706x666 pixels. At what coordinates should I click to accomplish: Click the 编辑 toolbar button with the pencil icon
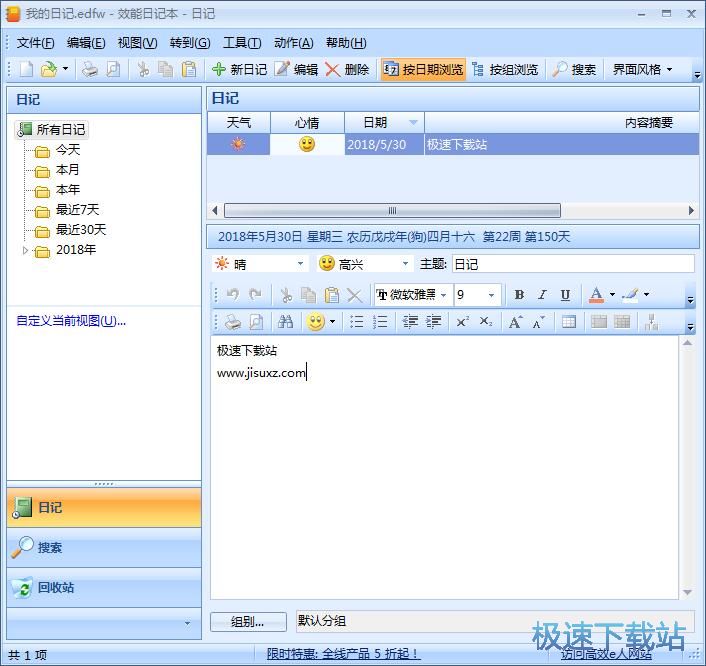tap(296, 69)
